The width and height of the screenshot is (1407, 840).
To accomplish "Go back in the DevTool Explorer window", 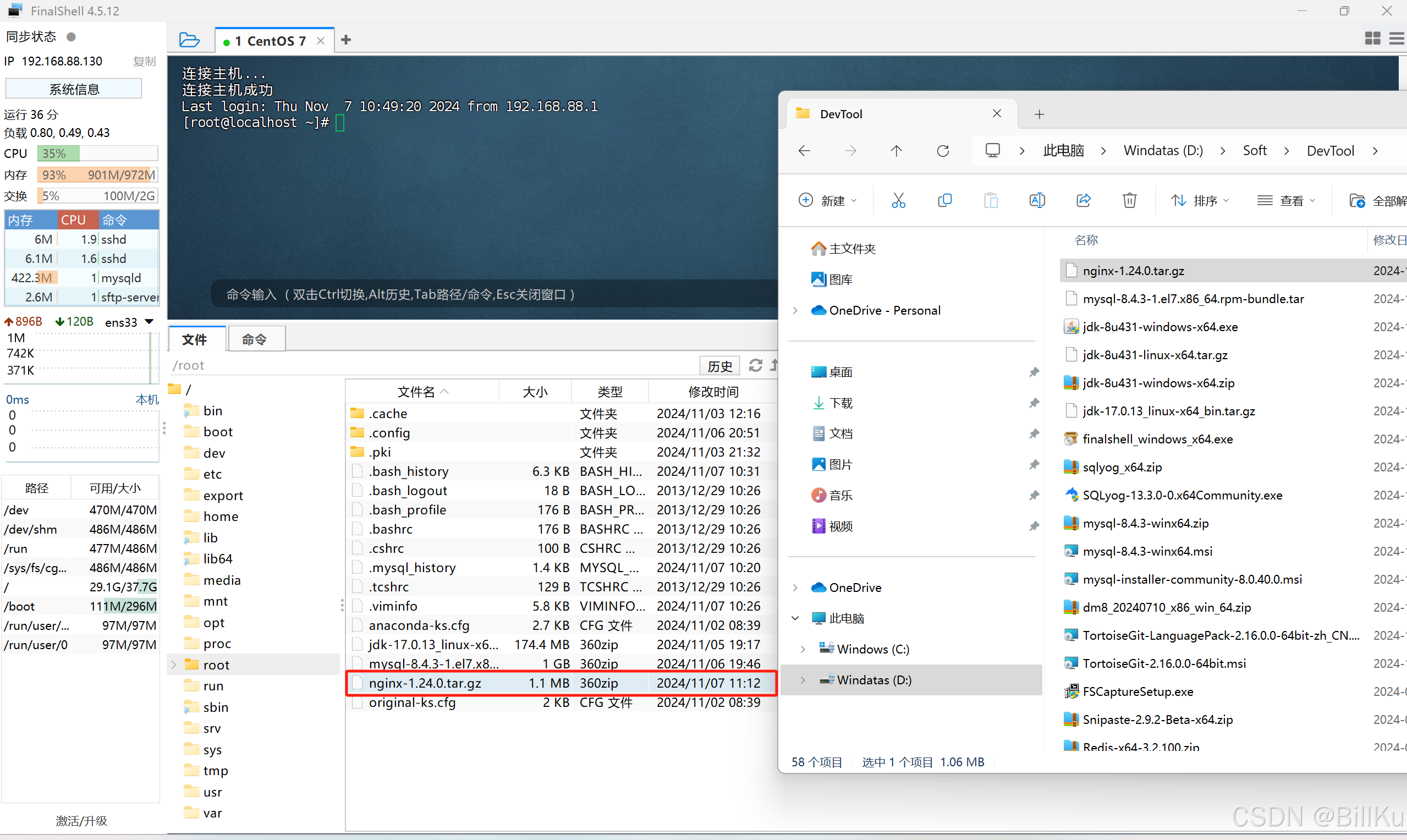I will [804, 151].
